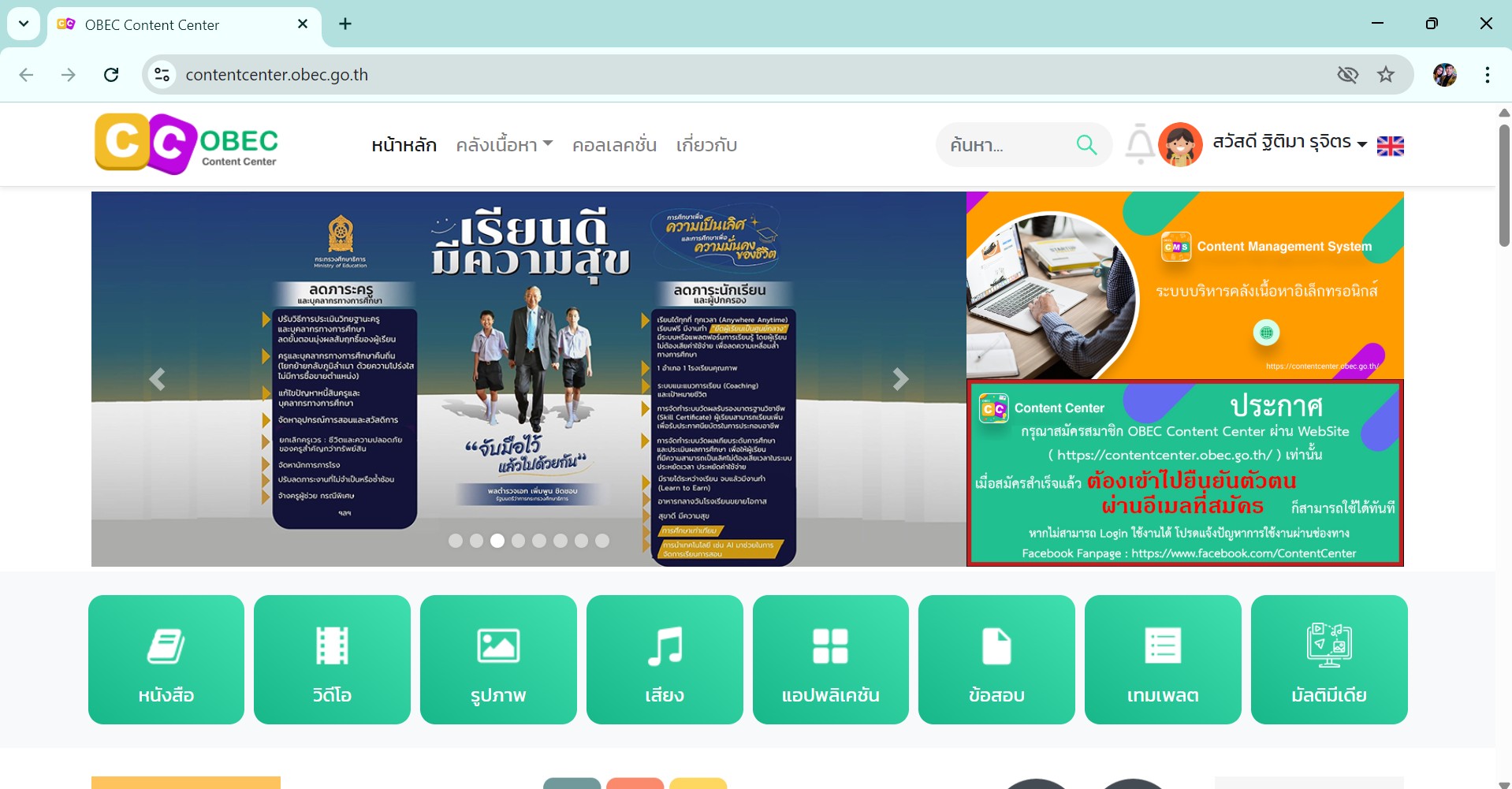Open the รูปภาพ (images) category tile
Image resolution: width=1512 pixels, height=789 pixels.
[x=498, y=659]
